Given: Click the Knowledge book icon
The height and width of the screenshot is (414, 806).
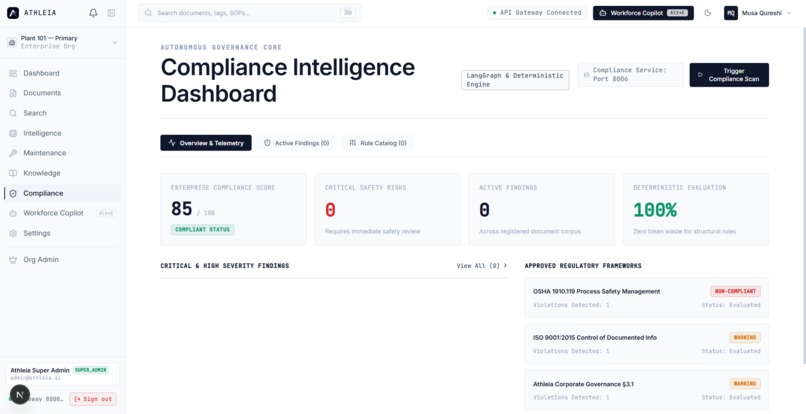Looking at the screenshot, I should [13, 173].
